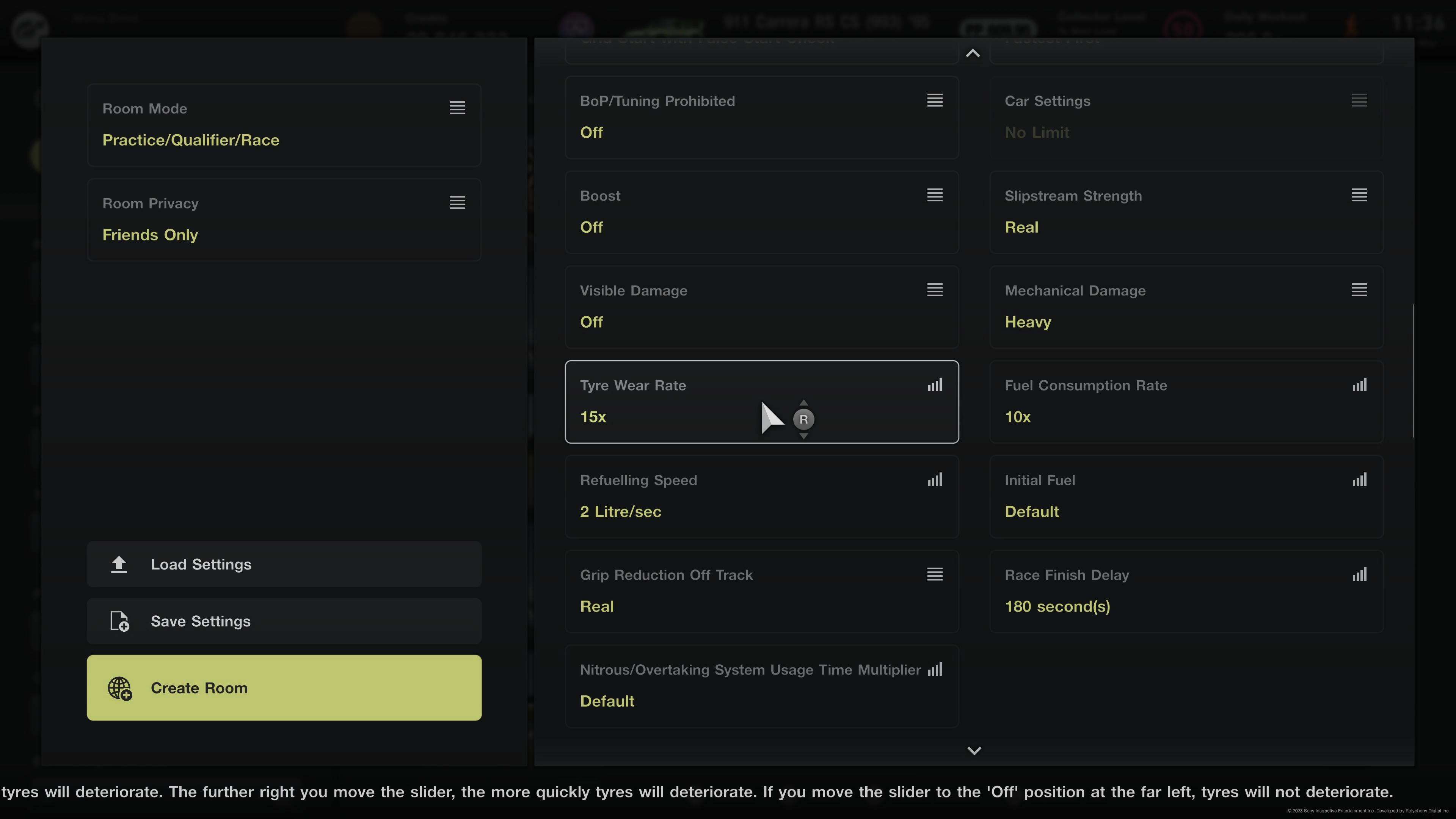Viewport: 1456px width, 819px height.
Task: Click the Room Privacy list icon
Action: pos(457,203)
